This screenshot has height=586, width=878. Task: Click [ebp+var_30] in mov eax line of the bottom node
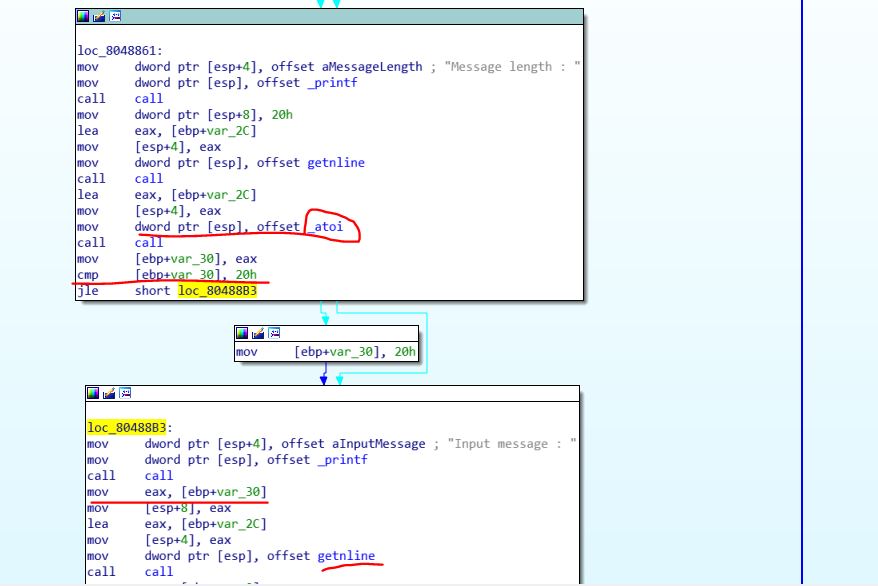click(224, 492)
